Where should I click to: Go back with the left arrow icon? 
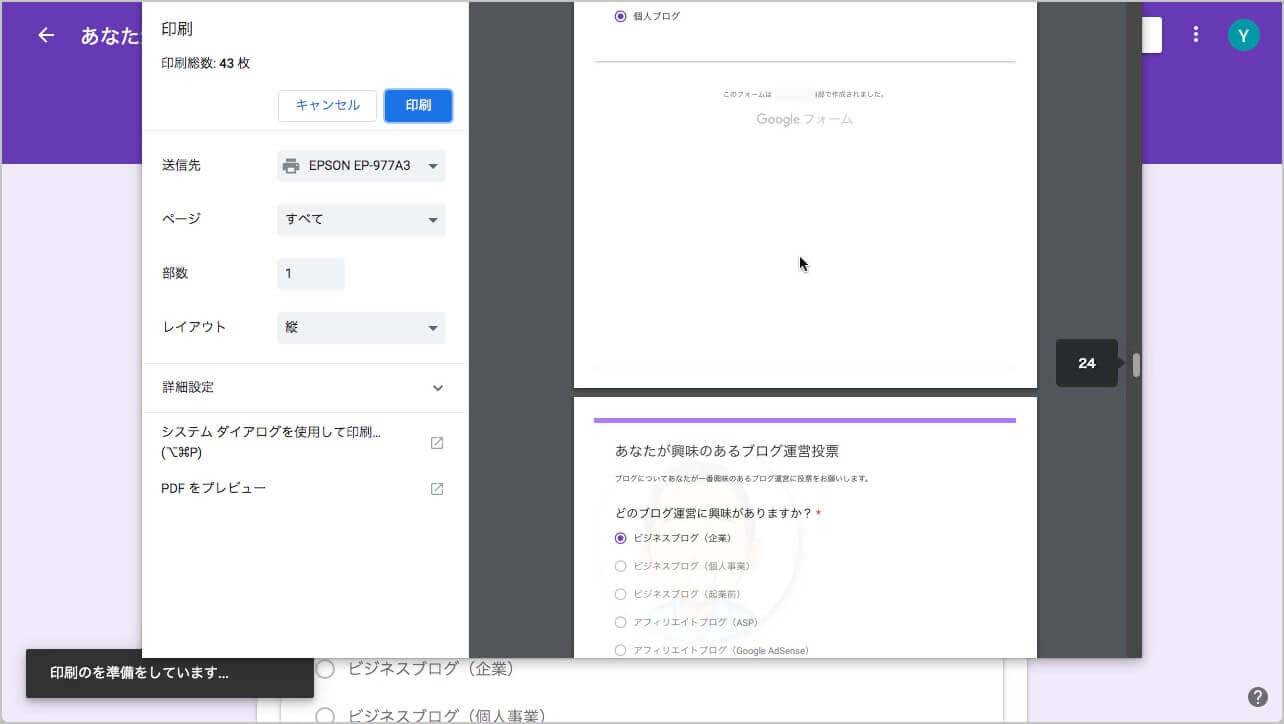tap(46, 35)
